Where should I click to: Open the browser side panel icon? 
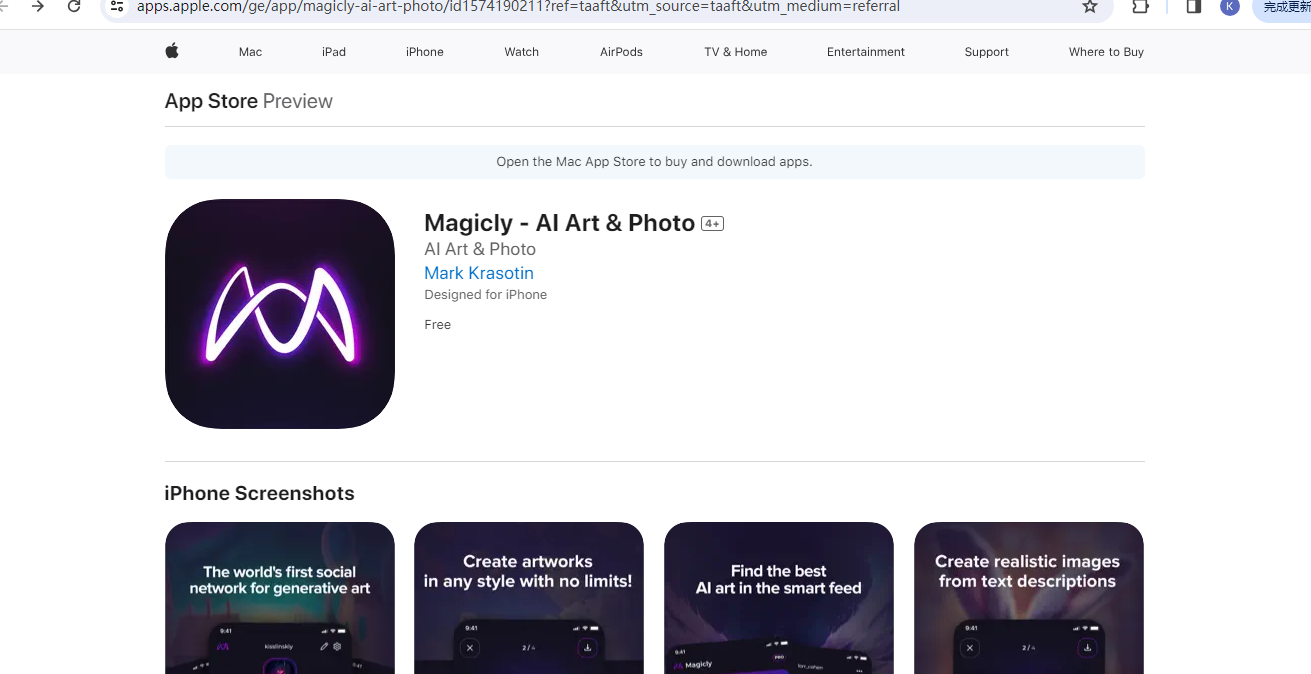1193,7
